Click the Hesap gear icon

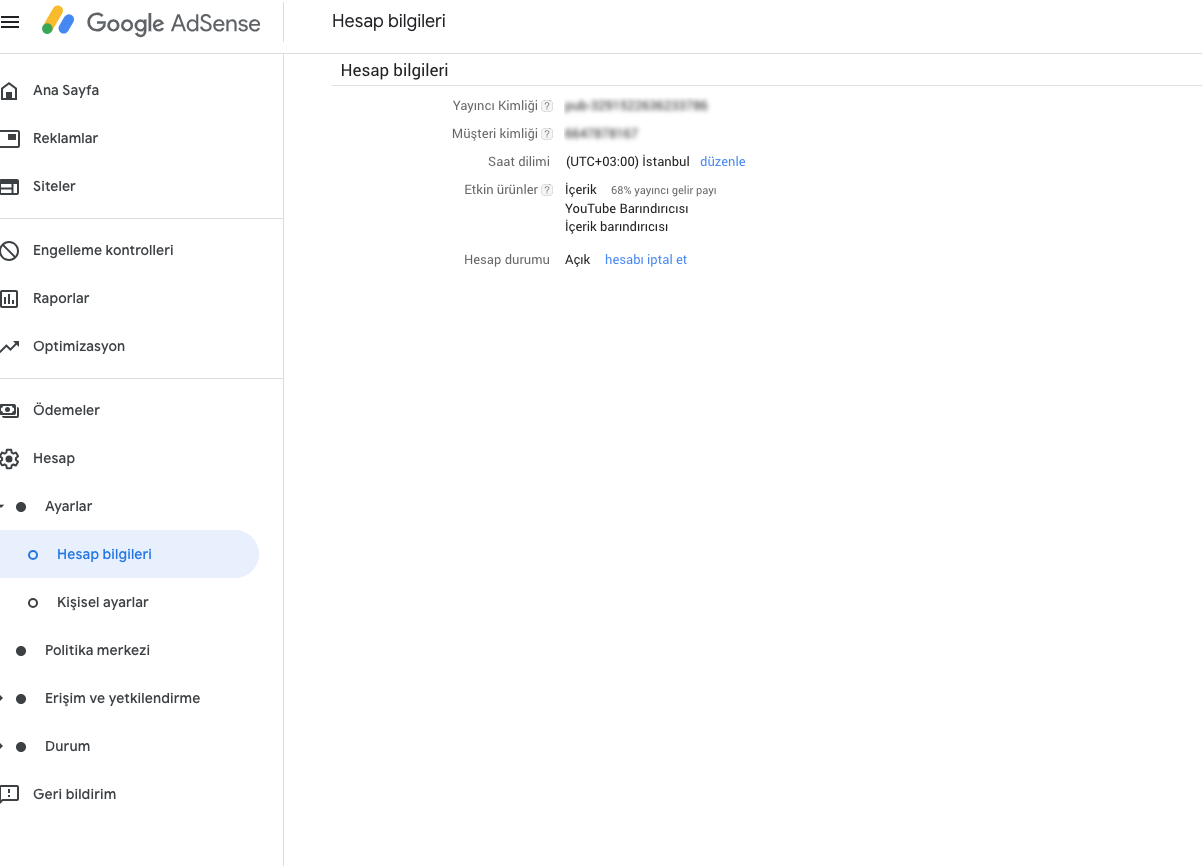click(x=9, y=459)
